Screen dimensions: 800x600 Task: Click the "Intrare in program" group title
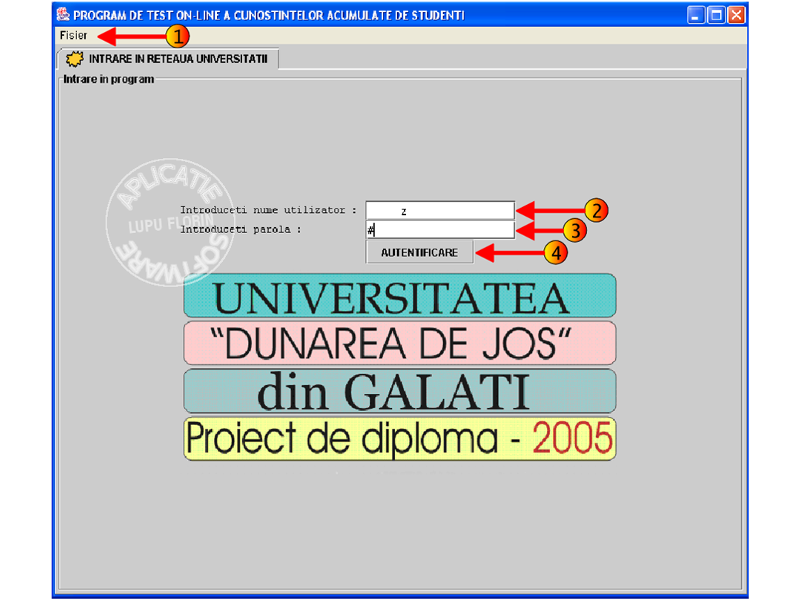pos(109,79)
